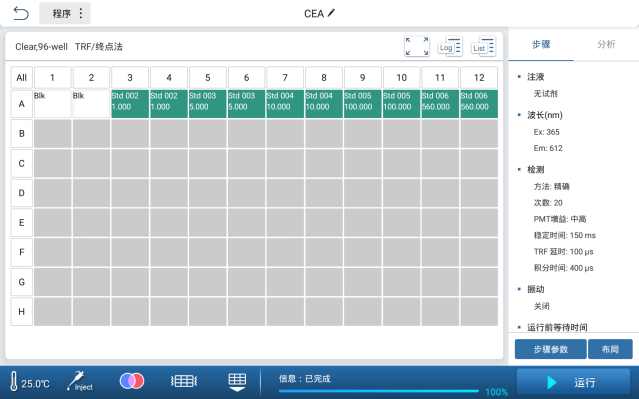Click the Std 006 560.000 well in column 12

[x=479, y=104]
